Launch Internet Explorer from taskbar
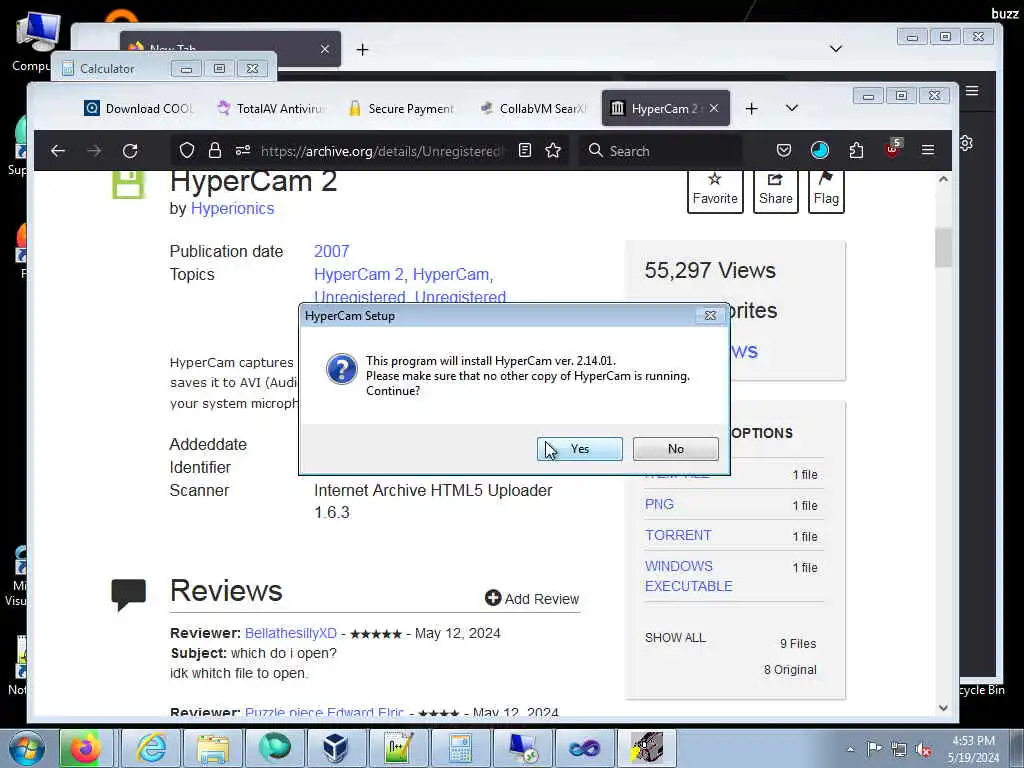This screenshot has width=1024, height=768. (x=151, y=748)
